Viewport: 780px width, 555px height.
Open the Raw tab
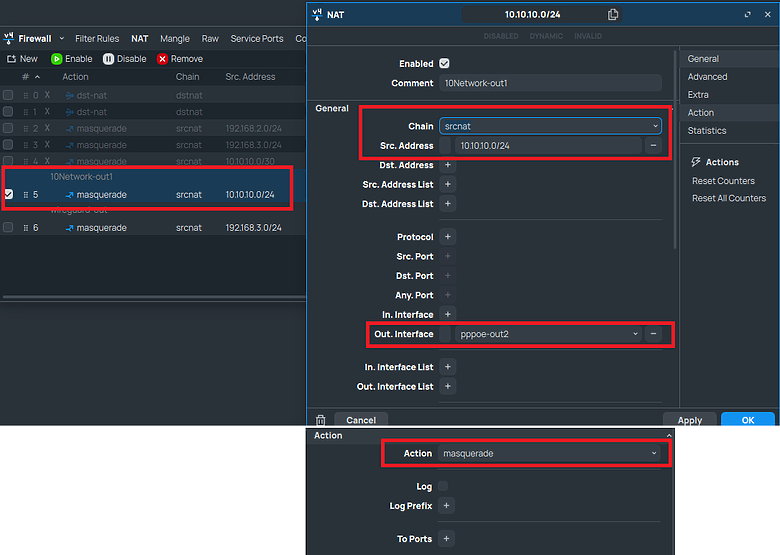click(x=210, y=38)
